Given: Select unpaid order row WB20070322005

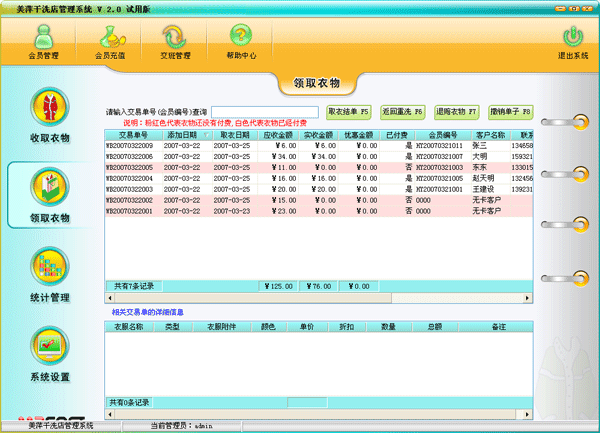Looking at the screenshot, I should click(133, 167).
